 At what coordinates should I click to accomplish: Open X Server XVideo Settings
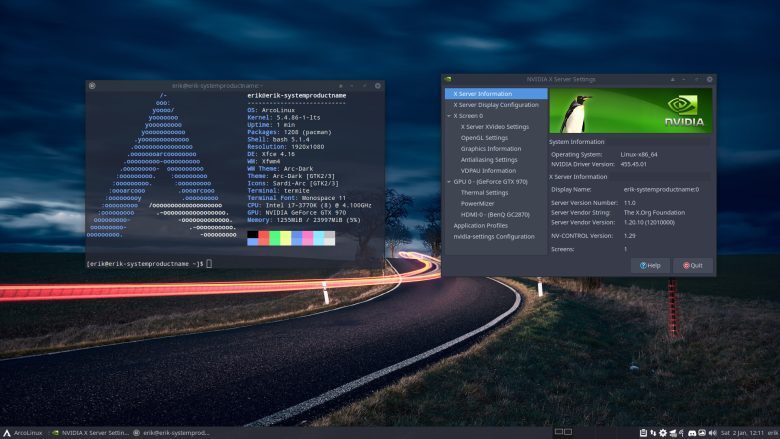[x=495, y=127]
